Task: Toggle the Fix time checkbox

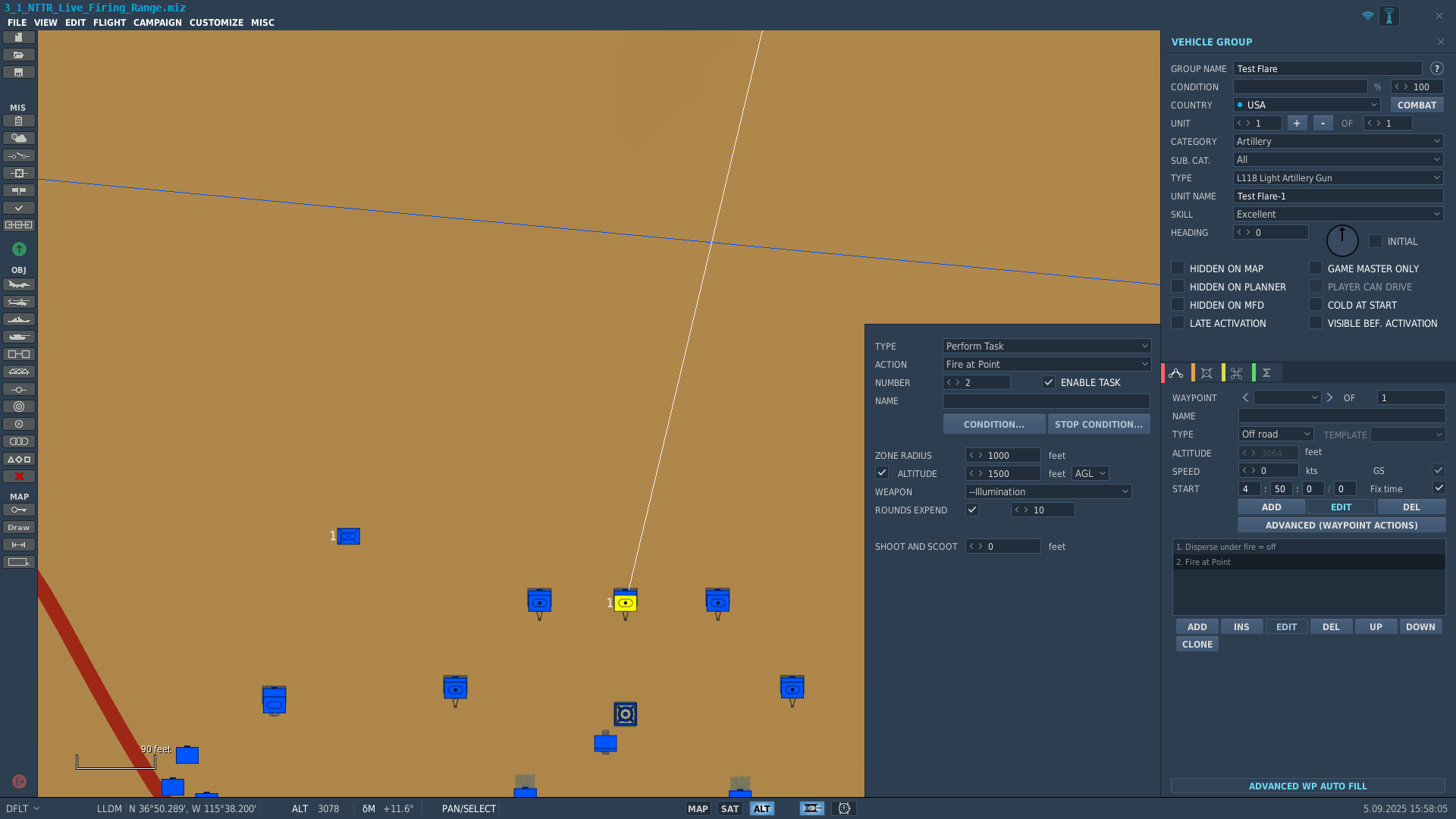Action: 1439,488
